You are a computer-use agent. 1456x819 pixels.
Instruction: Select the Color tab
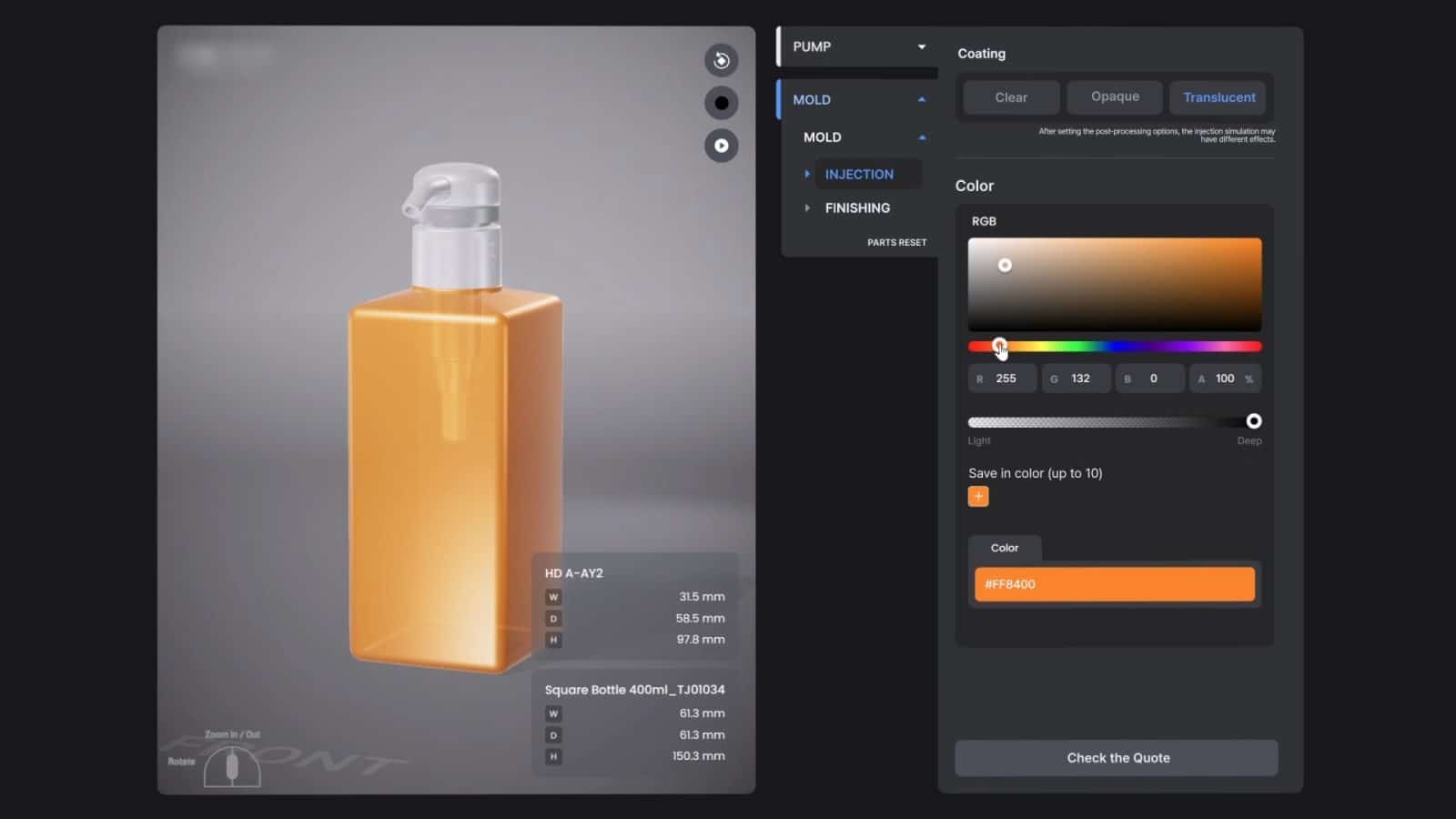click(1005, 548)
